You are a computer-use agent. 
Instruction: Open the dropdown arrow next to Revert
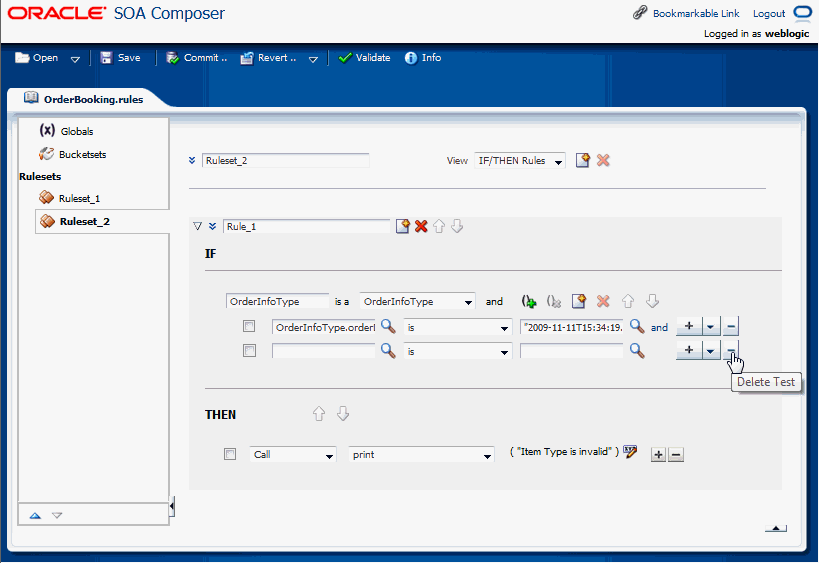[313, 59]
